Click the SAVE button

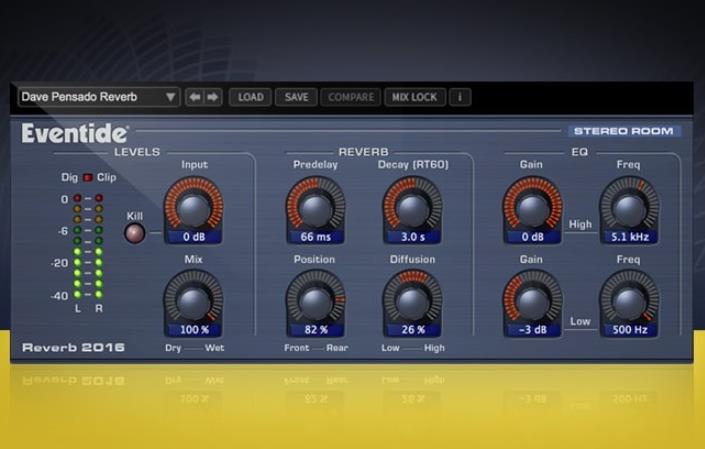coord(296,97)
